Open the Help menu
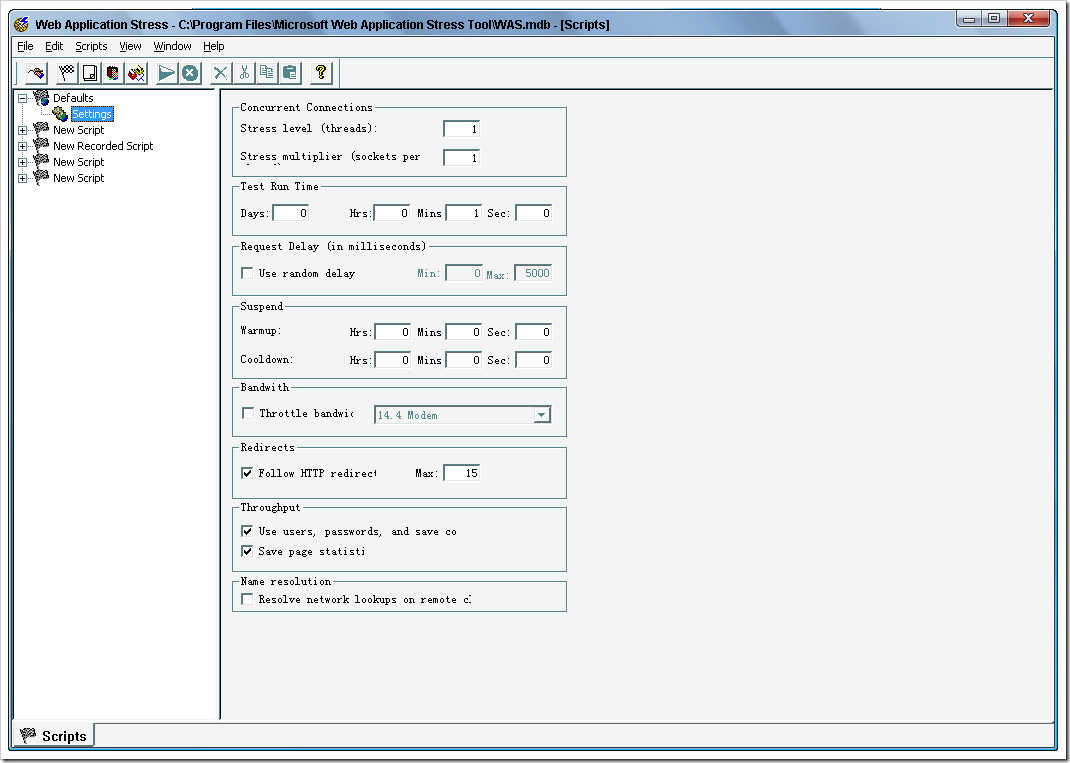Viewport: 1070px width, 763px height. (x=214, y=46)
